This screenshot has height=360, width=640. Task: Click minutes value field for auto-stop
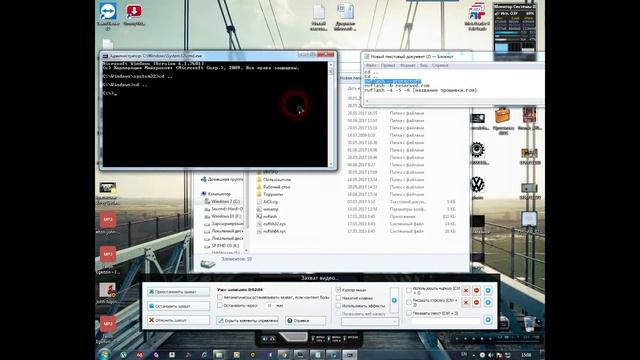(x=269, y=305)
